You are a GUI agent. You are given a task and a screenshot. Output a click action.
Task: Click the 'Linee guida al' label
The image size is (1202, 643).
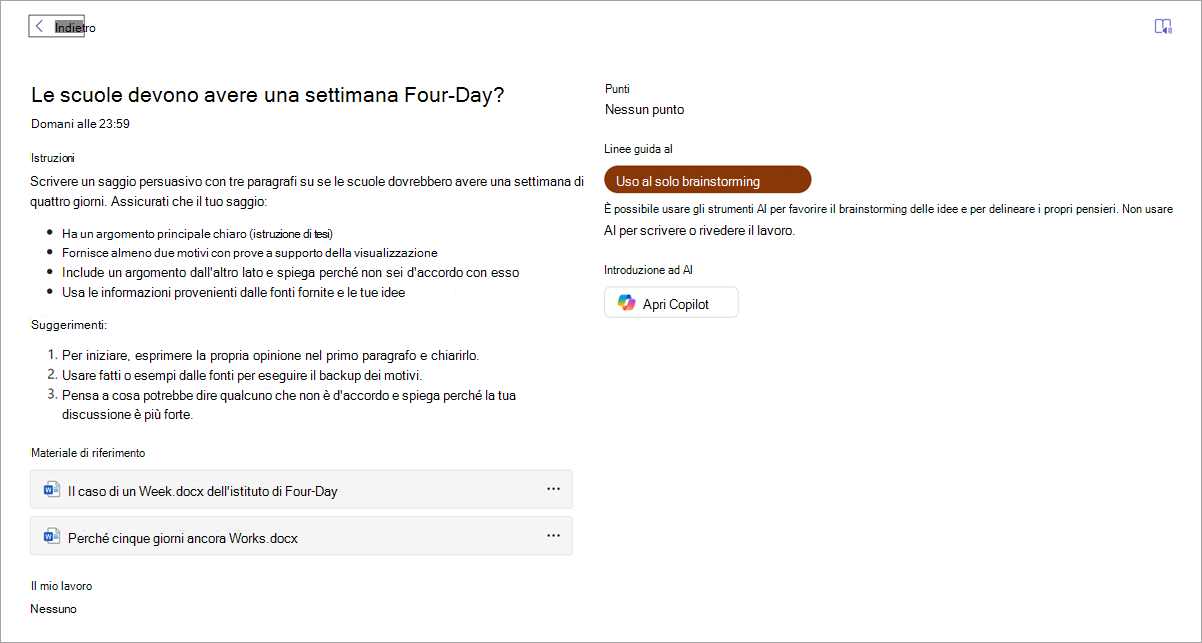[x=638, y=149]
